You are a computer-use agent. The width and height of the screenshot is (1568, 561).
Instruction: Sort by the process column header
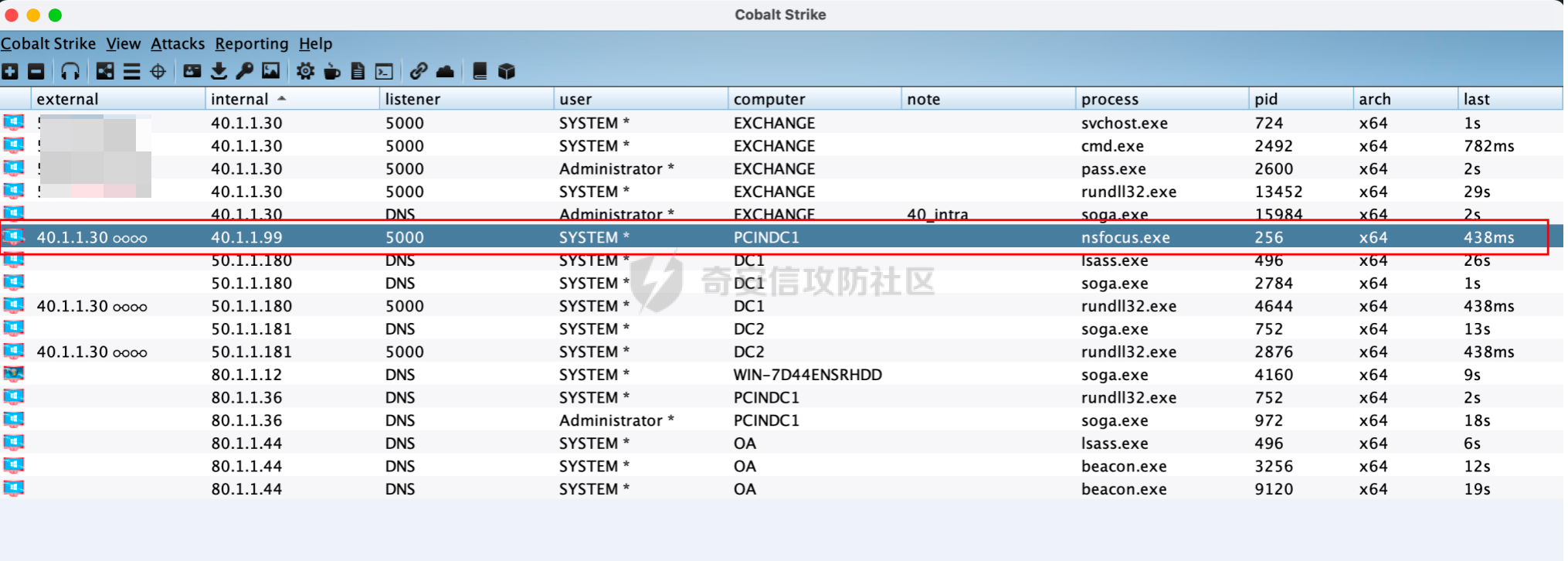tap(1162, 99)
